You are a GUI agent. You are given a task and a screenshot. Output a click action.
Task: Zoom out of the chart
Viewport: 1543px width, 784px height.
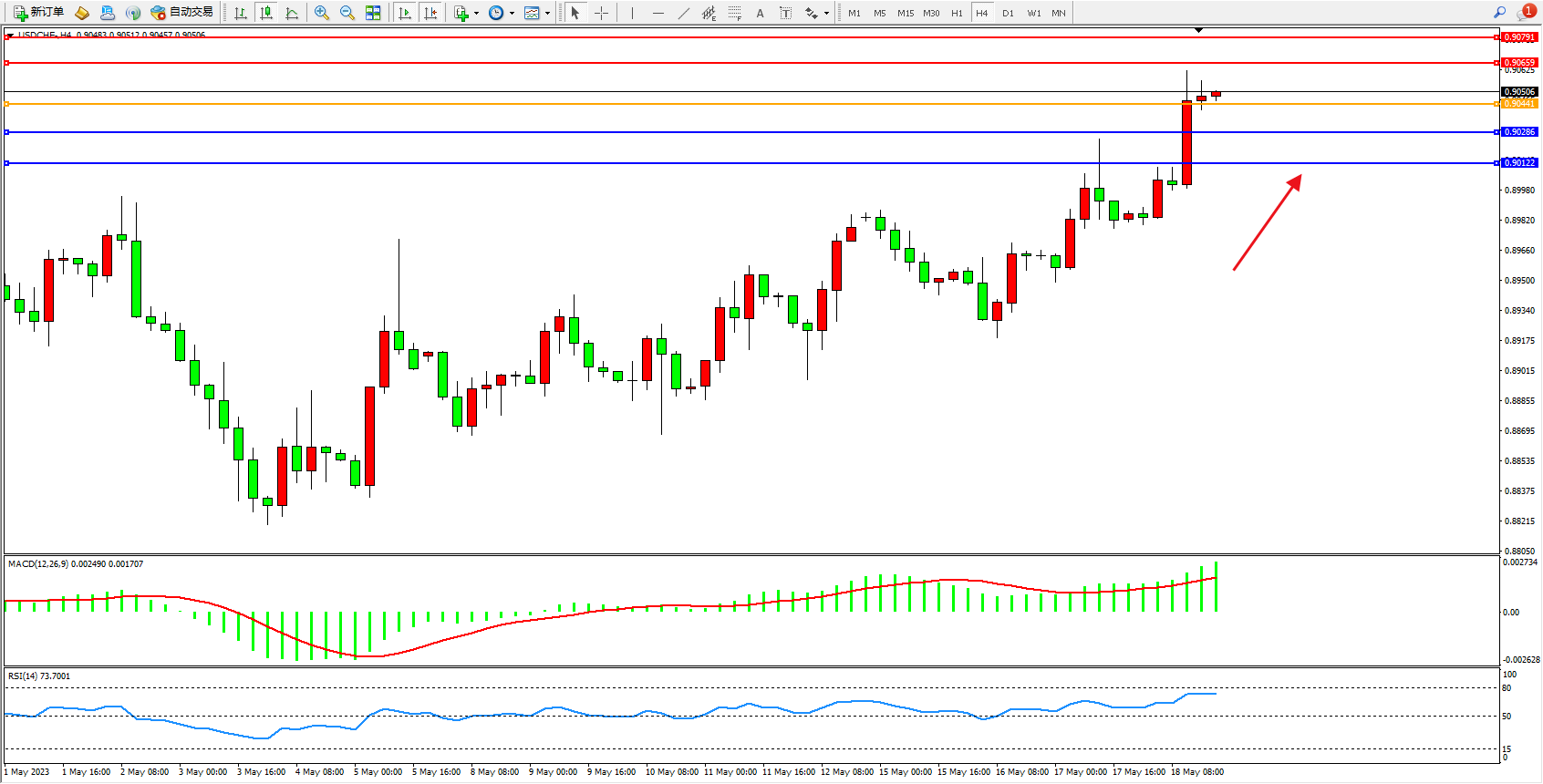click(x=347, y=13)
